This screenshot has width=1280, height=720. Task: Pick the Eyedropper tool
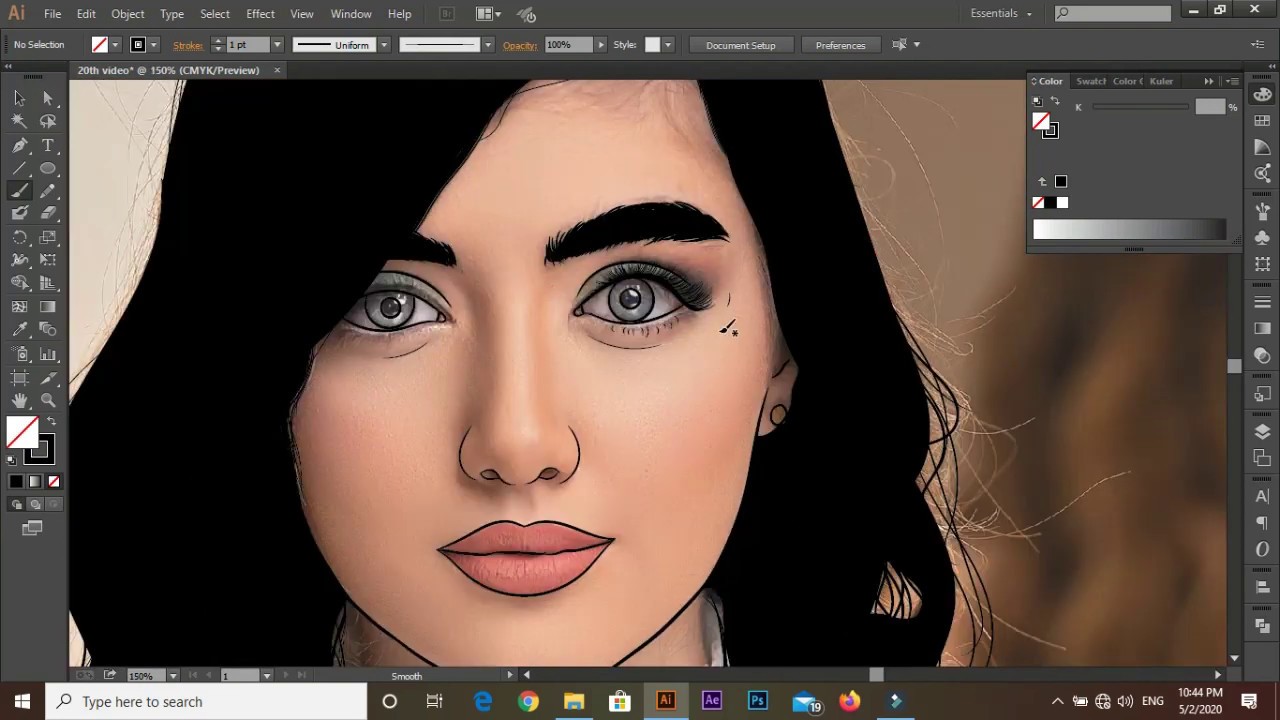19,329
